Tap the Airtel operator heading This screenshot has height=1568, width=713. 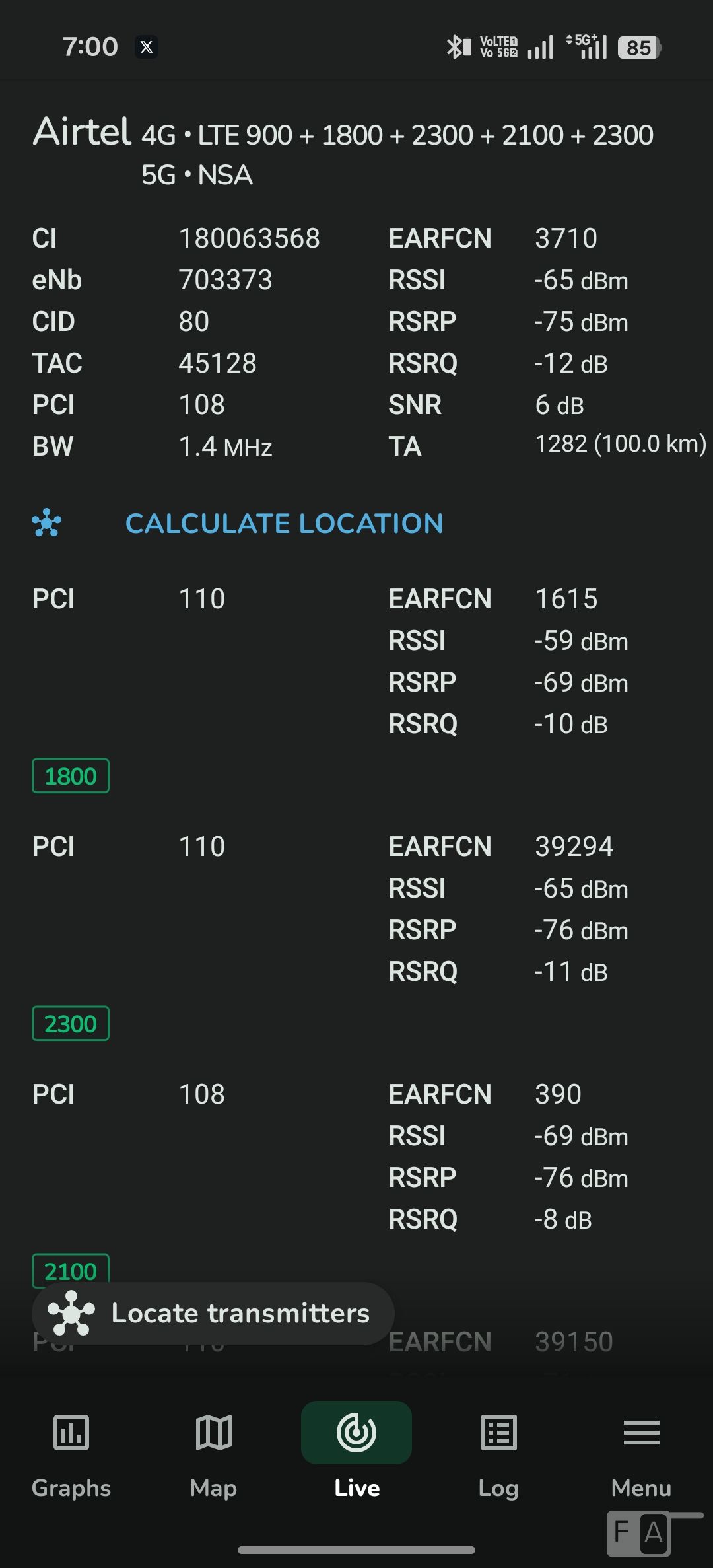(83, 131)
